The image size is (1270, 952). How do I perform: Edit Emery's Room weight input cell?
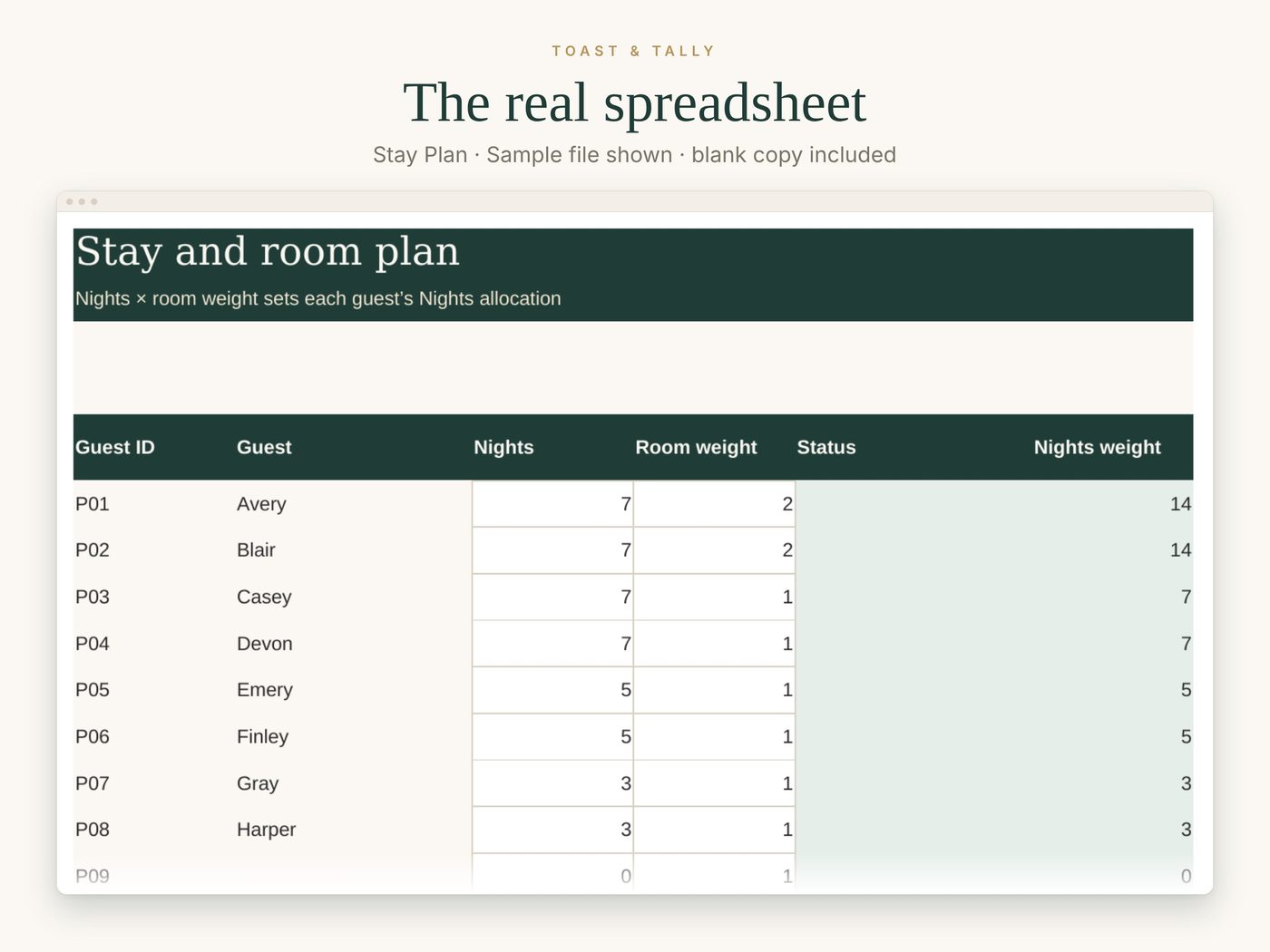(x=714, y=690)
